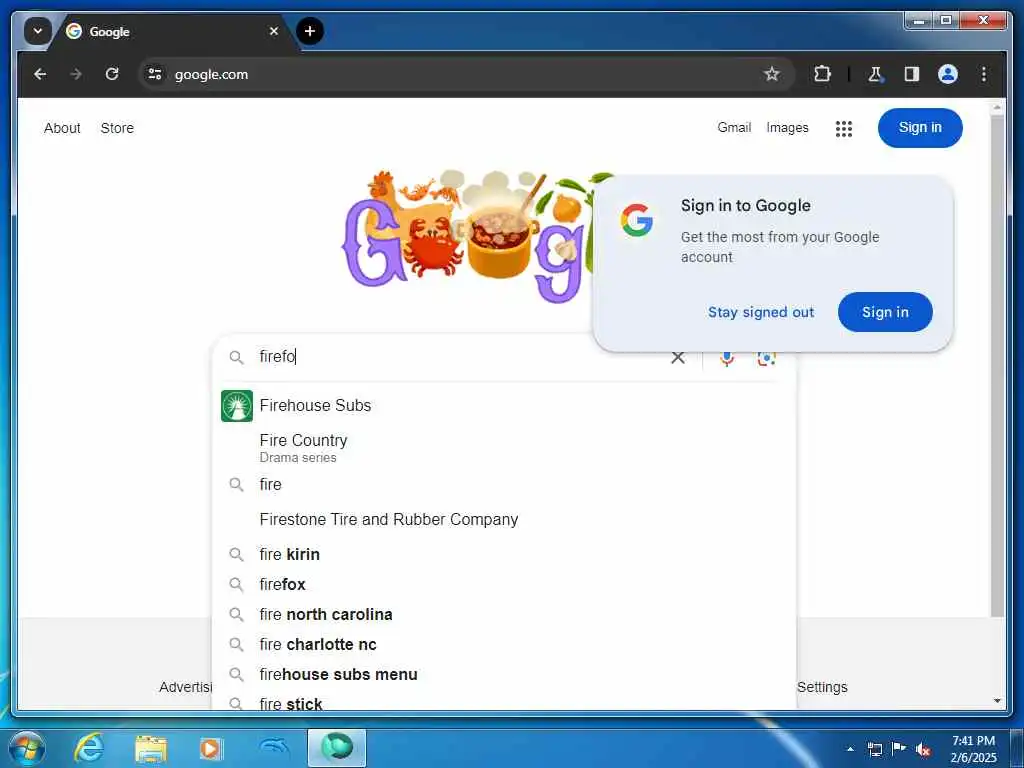Select the Firehouse Subs suggestion
This screenshot has width=1024, height=768.
coord(504,406)
